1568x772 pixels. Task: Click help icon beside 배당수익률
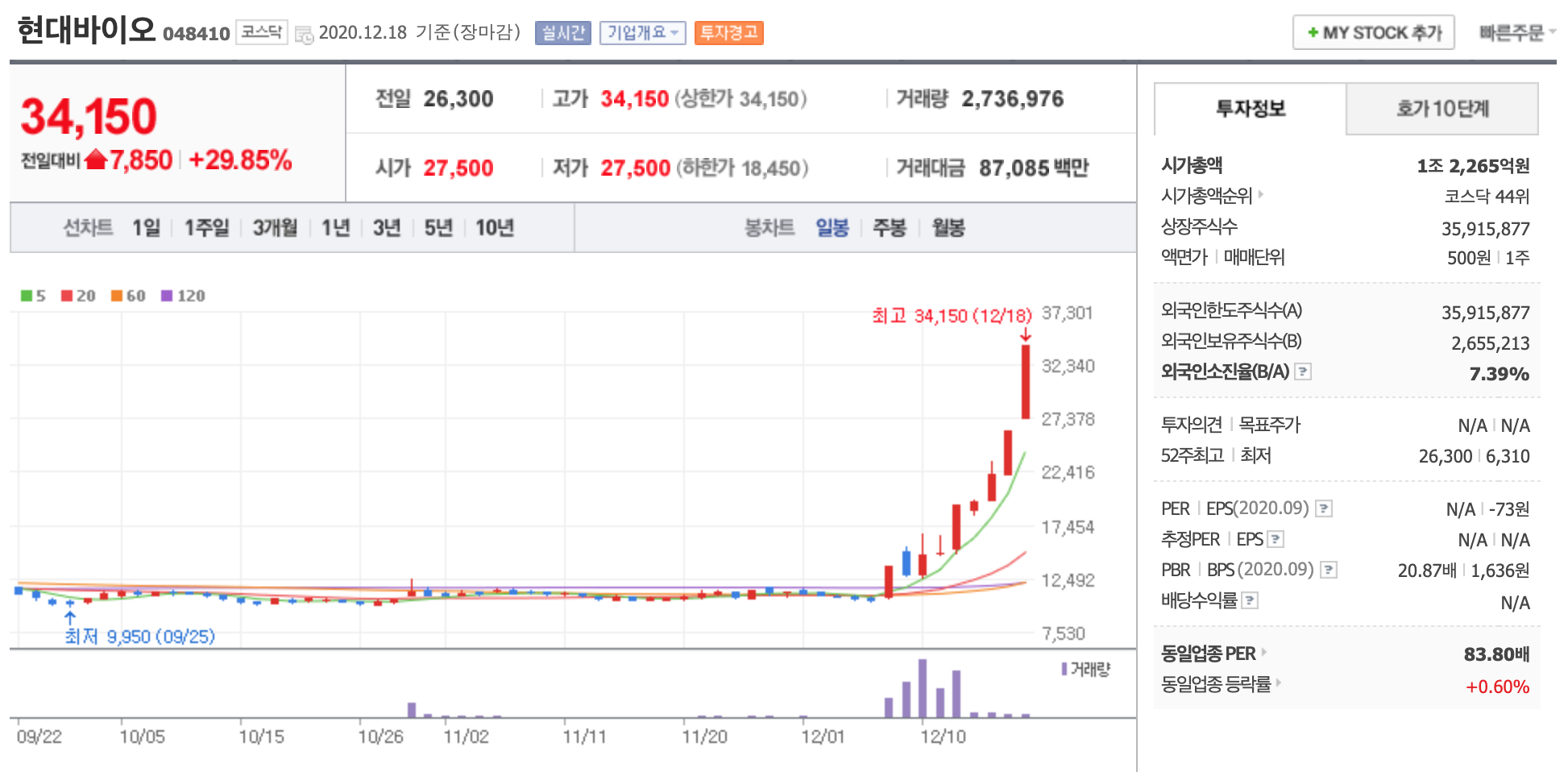point(1250,600)
